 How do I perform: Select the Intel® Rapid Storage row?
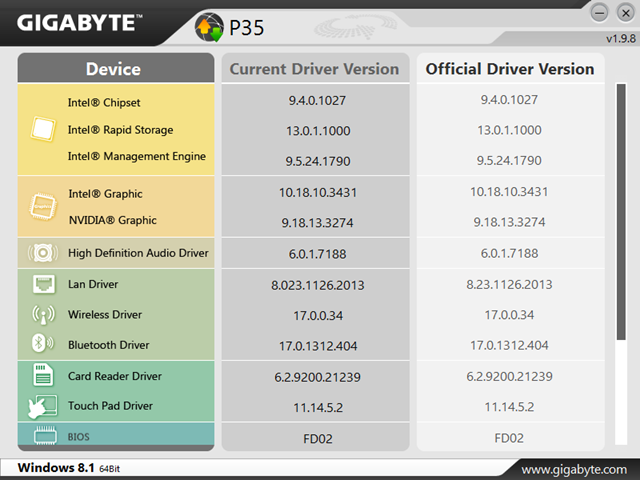[x=120, y=130]
